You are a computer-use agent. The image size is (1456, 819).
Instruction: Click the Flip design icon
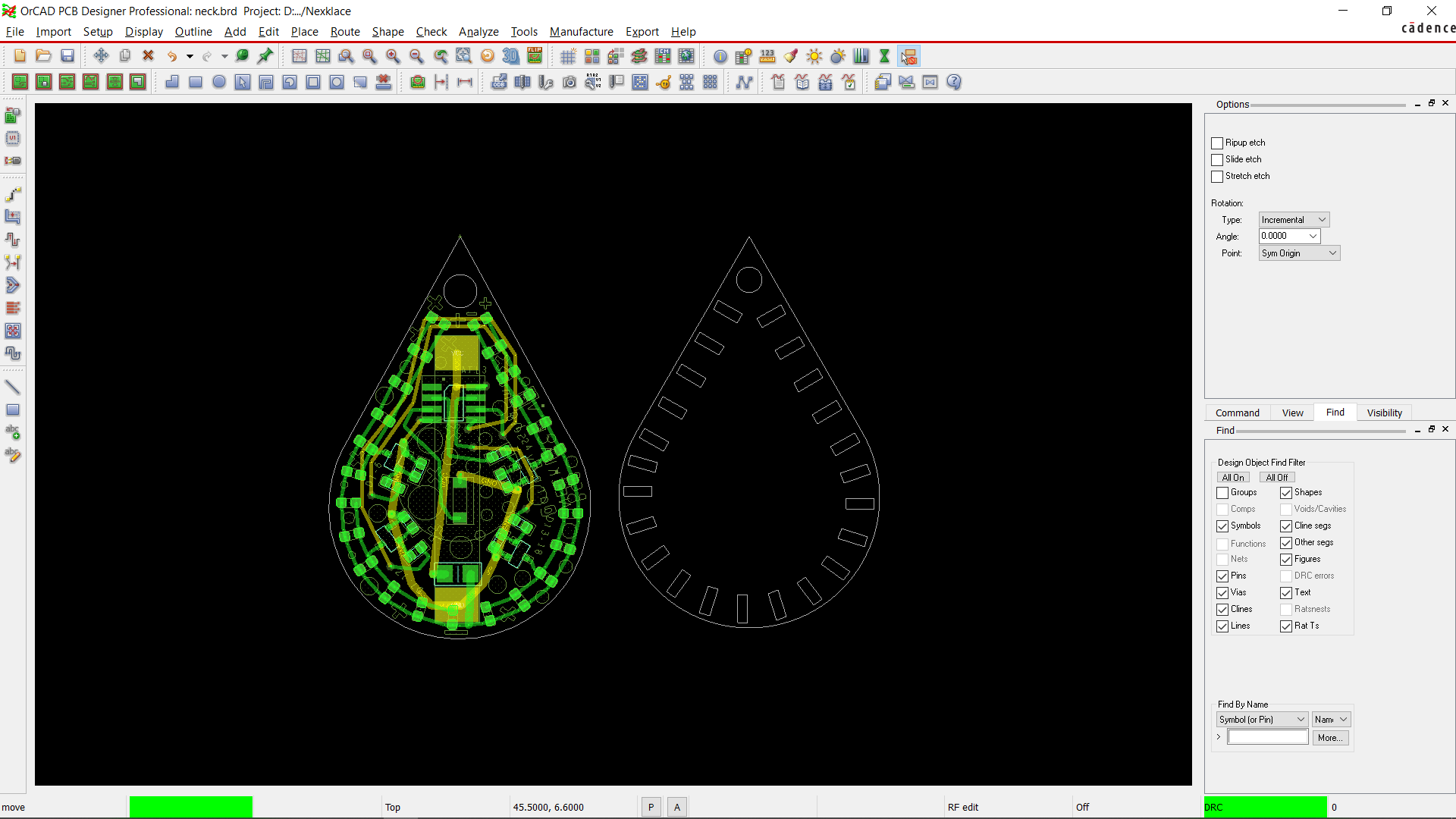click(535, 56)
